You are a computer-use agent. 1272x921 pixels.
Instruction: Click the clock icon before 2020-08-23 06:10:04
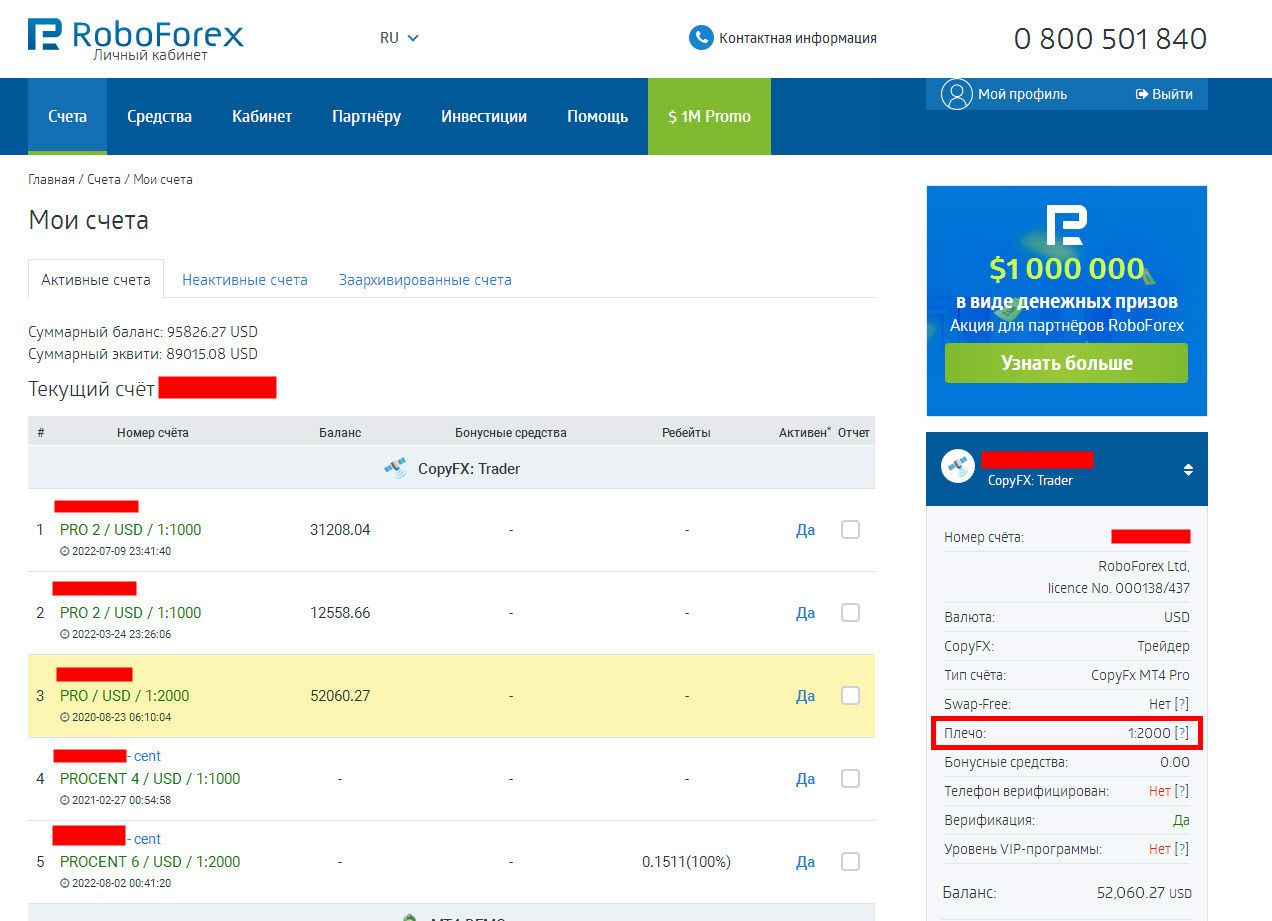pos(65,717)
